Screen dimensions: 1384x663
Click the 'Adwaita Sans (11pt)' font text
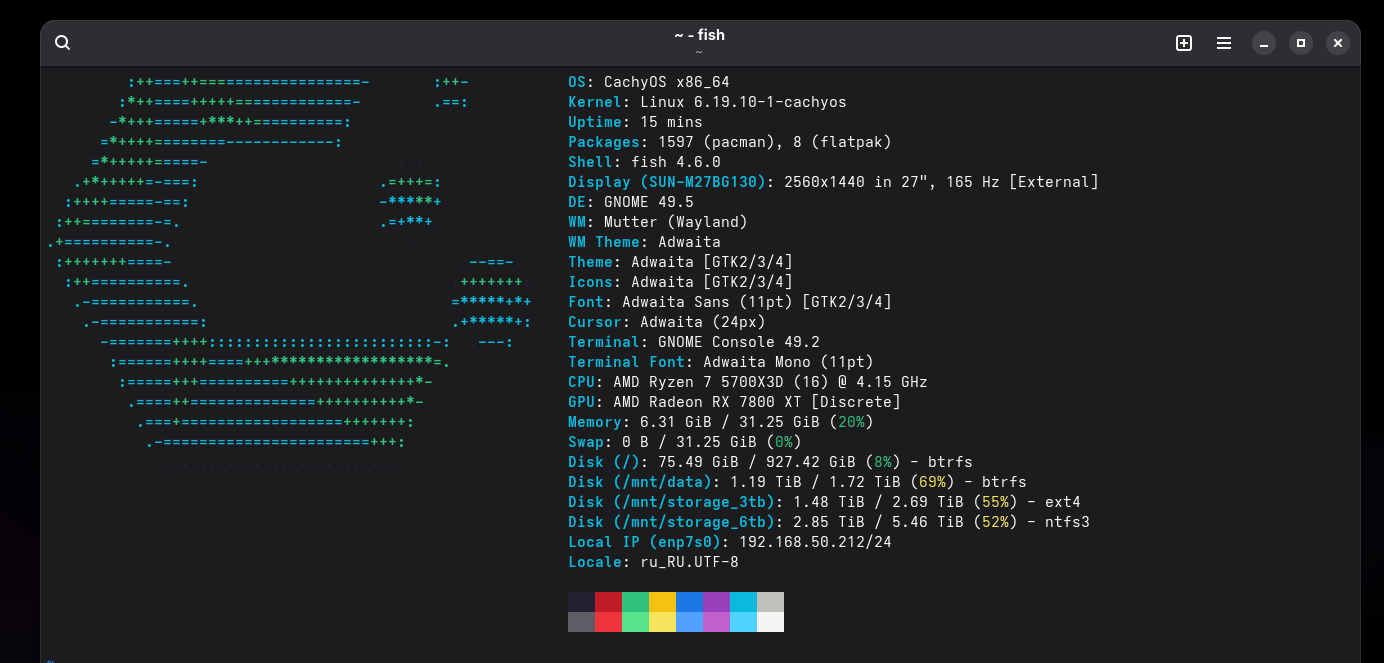coord(707,302)
